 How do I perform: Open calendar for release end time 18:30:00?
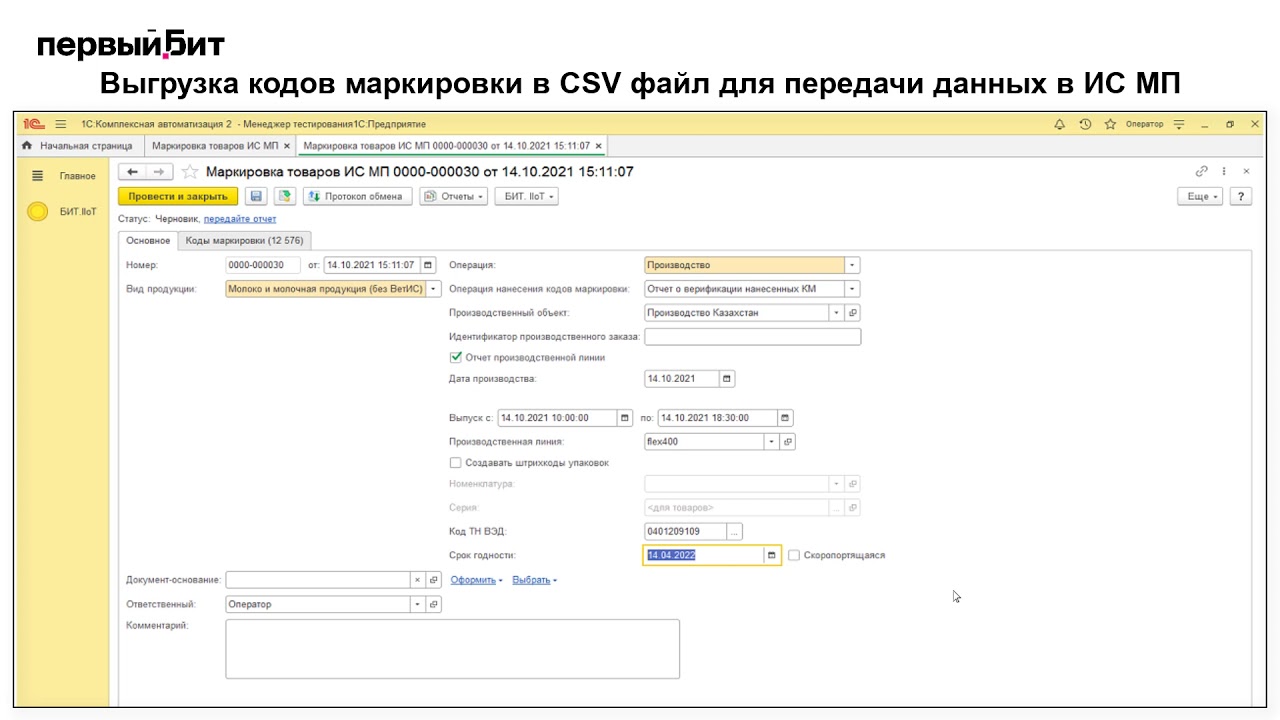[x=785, y=417]
